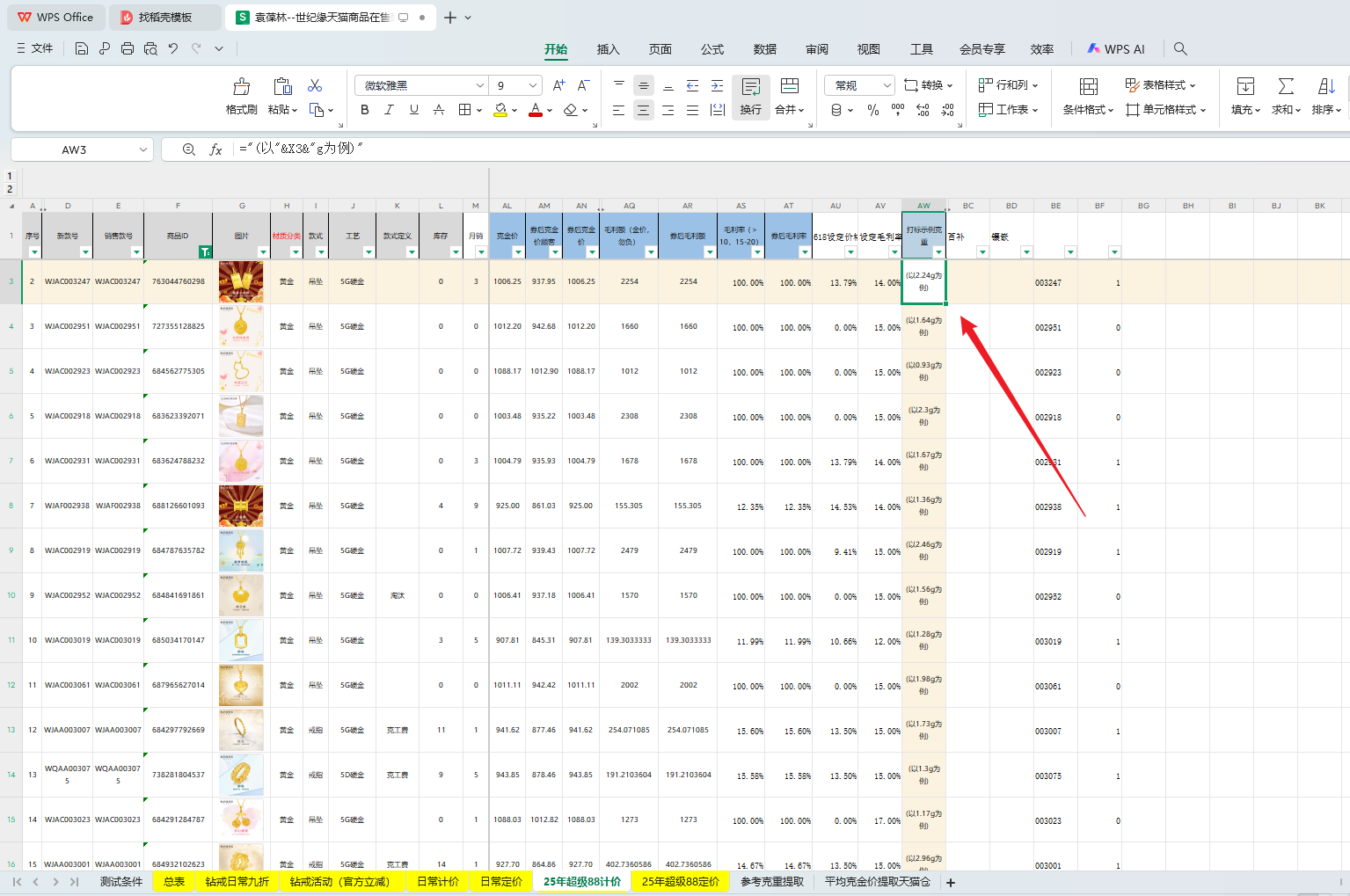Open the font name dropdown 微软雅黑
Screen dimensions: 1350x896
tap(480, 85)
